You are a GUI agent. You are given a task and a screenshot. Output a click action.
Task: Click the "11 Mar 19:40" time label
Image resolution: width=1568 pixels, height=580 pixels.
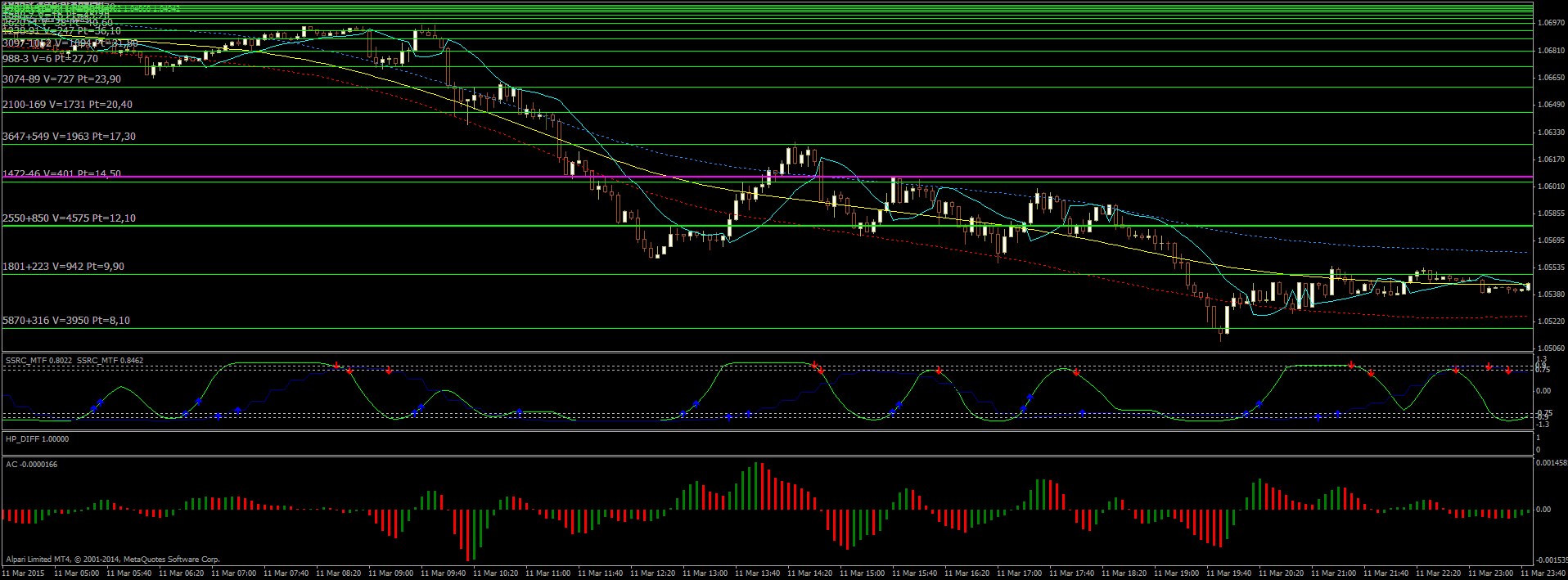pyautogui.click(x=1228, y=573)
